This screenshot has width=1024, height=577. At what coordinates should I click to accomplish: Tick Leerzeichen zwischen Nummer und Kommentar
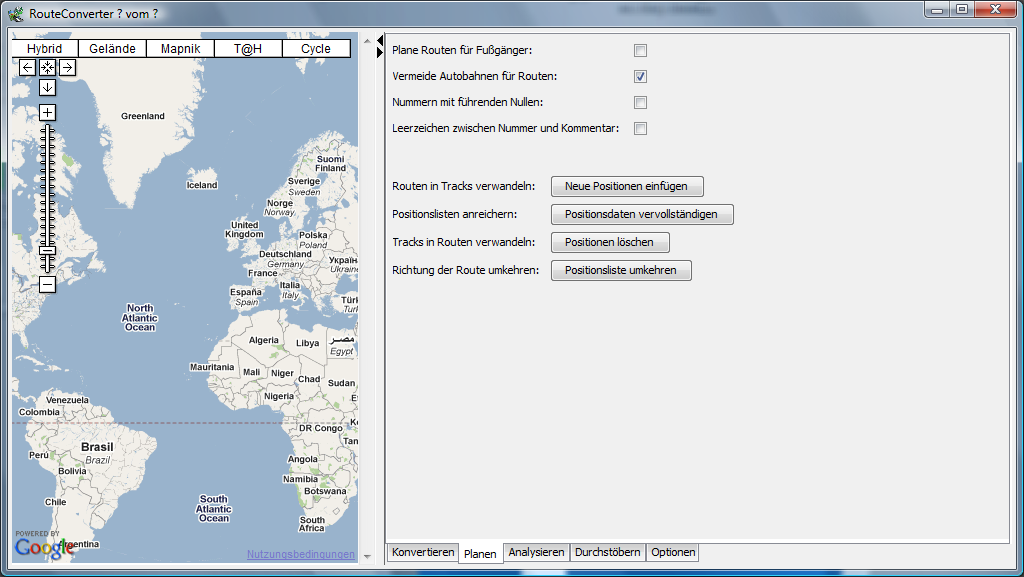640,128
